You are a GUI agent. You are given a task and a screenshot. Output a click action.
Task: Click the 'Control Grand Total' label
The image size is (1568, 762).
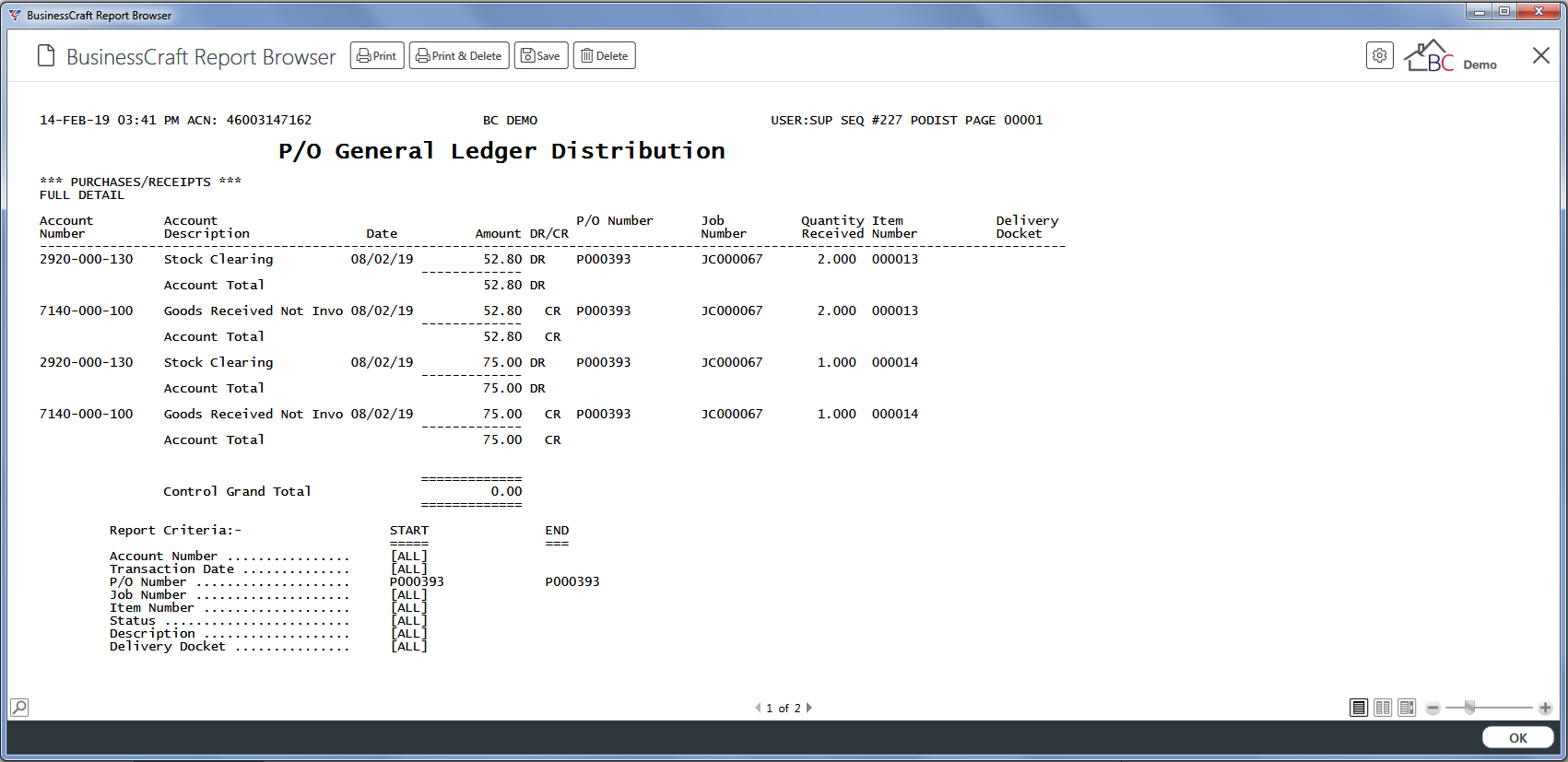pos(237,492)
